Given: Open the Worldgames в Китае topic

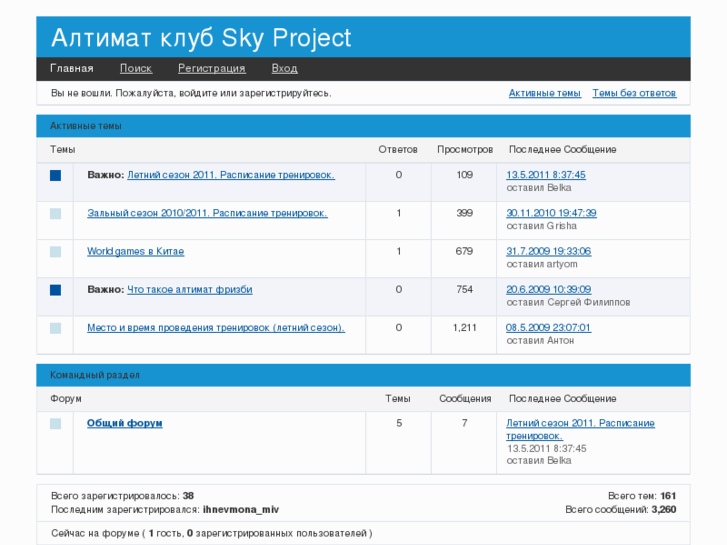Looking at the screenshot, I should coord(135,251).
